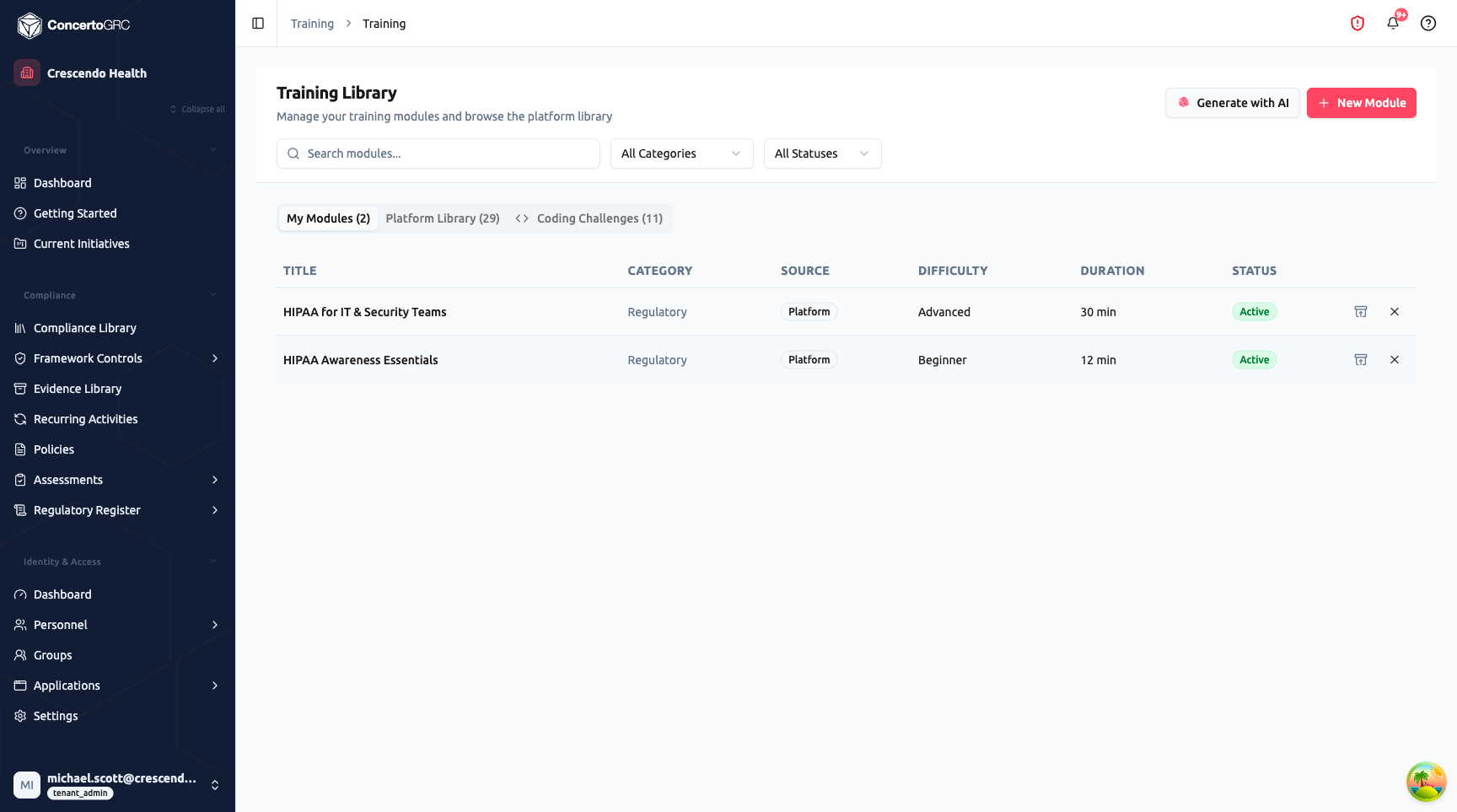
Task: Click the DIFFICULTY column header
Action: pyautogui.click(x=953, y=271)
